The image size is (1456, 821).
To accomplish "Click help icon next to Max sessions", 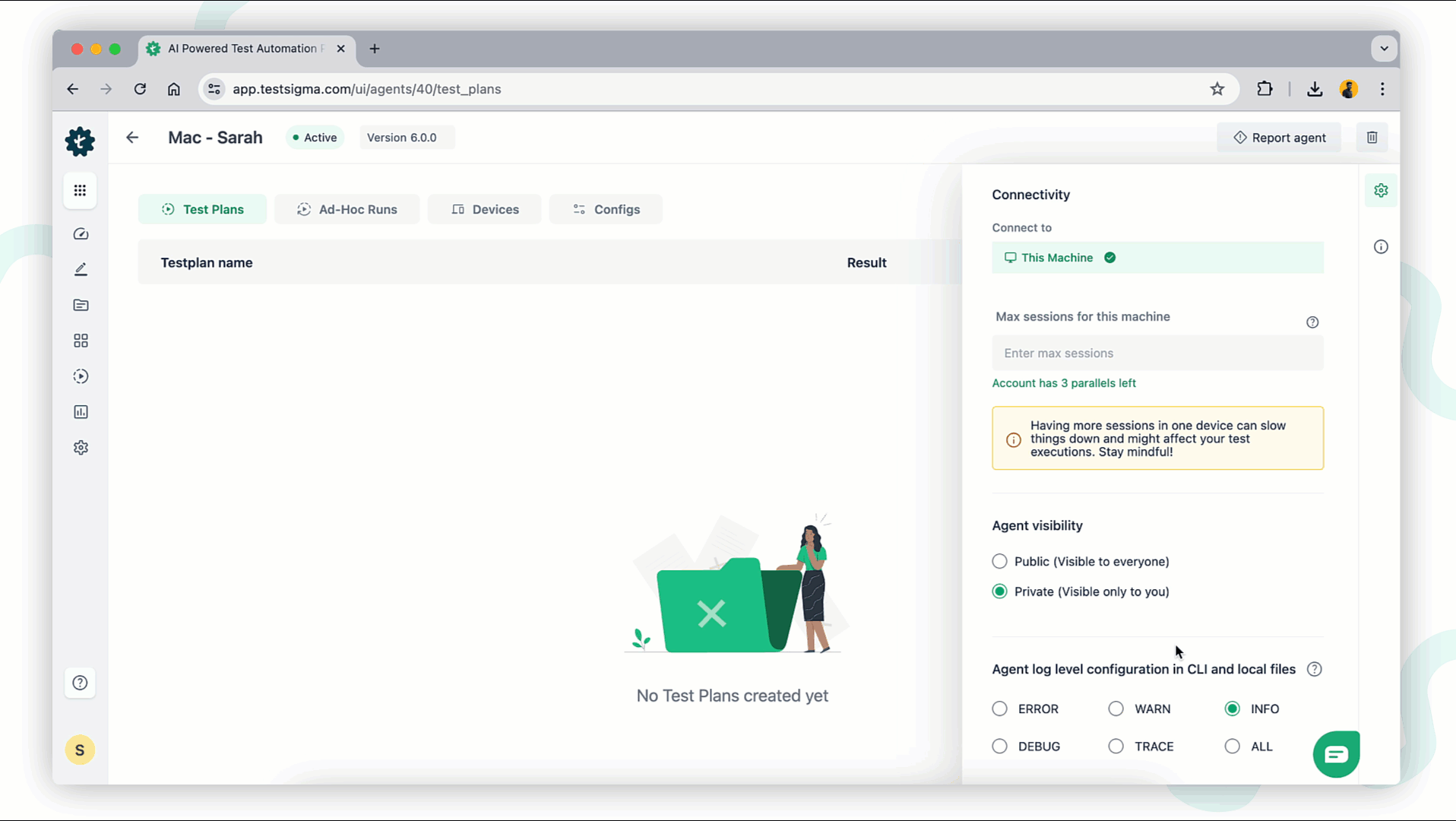I will tap(1312, 322).
